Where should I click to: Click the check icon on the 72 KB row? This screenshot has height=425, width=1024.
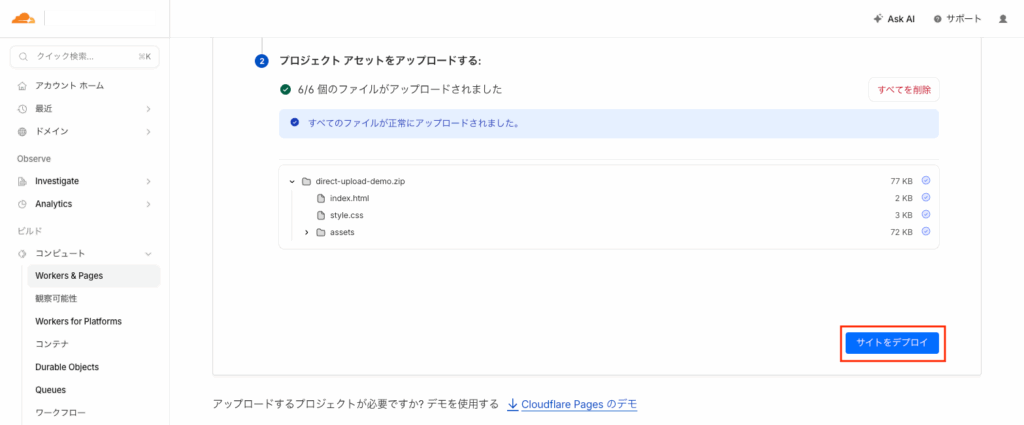tap(925, 231)
